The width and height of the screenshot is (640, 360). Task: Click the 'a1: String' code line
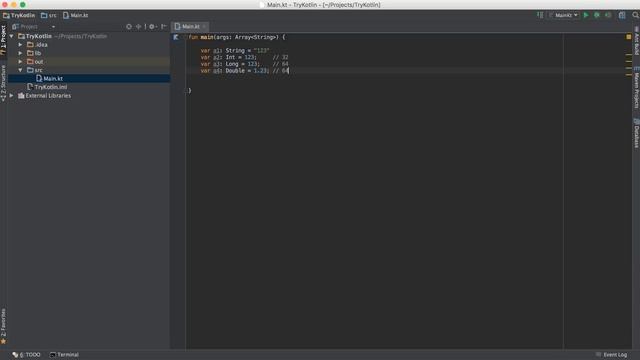point(235,51)
